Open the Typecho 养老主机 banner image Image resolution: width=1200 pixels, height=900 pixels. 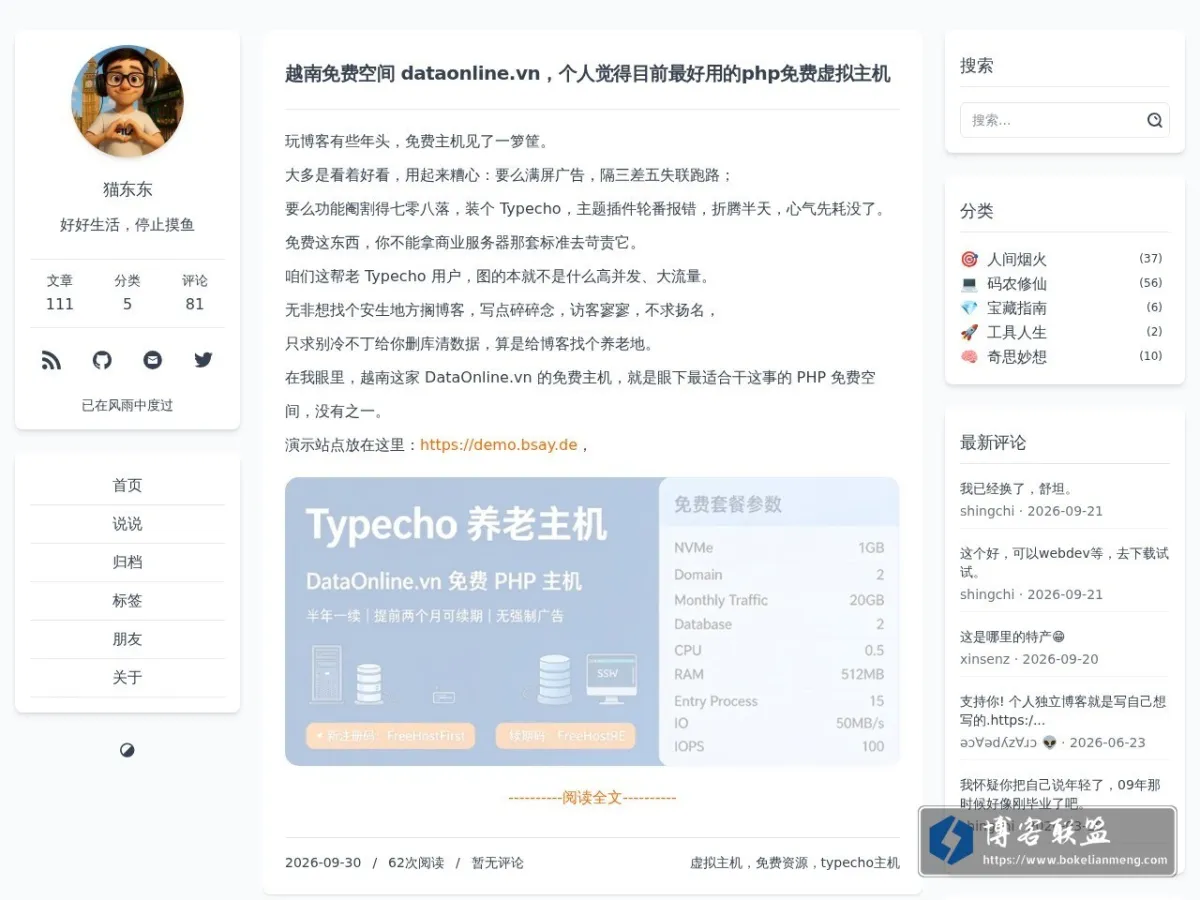[592, 621]
